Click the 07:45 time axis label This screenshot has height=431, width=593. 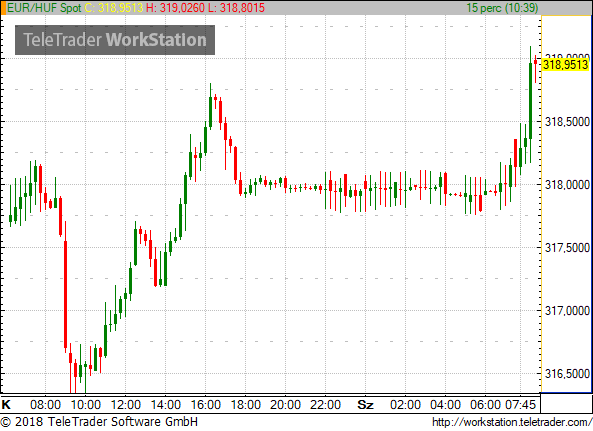(x=520, y=405)
